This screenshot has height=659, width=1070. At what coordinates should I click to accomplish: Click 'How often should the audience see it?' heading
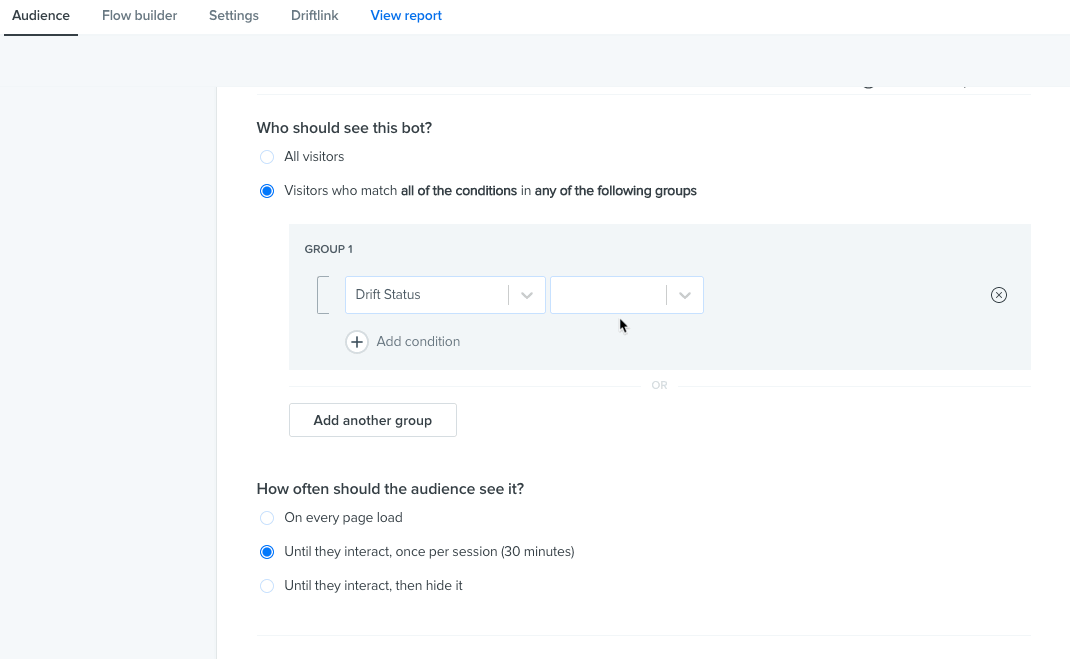pyautogui.click(x=390, y=489)
